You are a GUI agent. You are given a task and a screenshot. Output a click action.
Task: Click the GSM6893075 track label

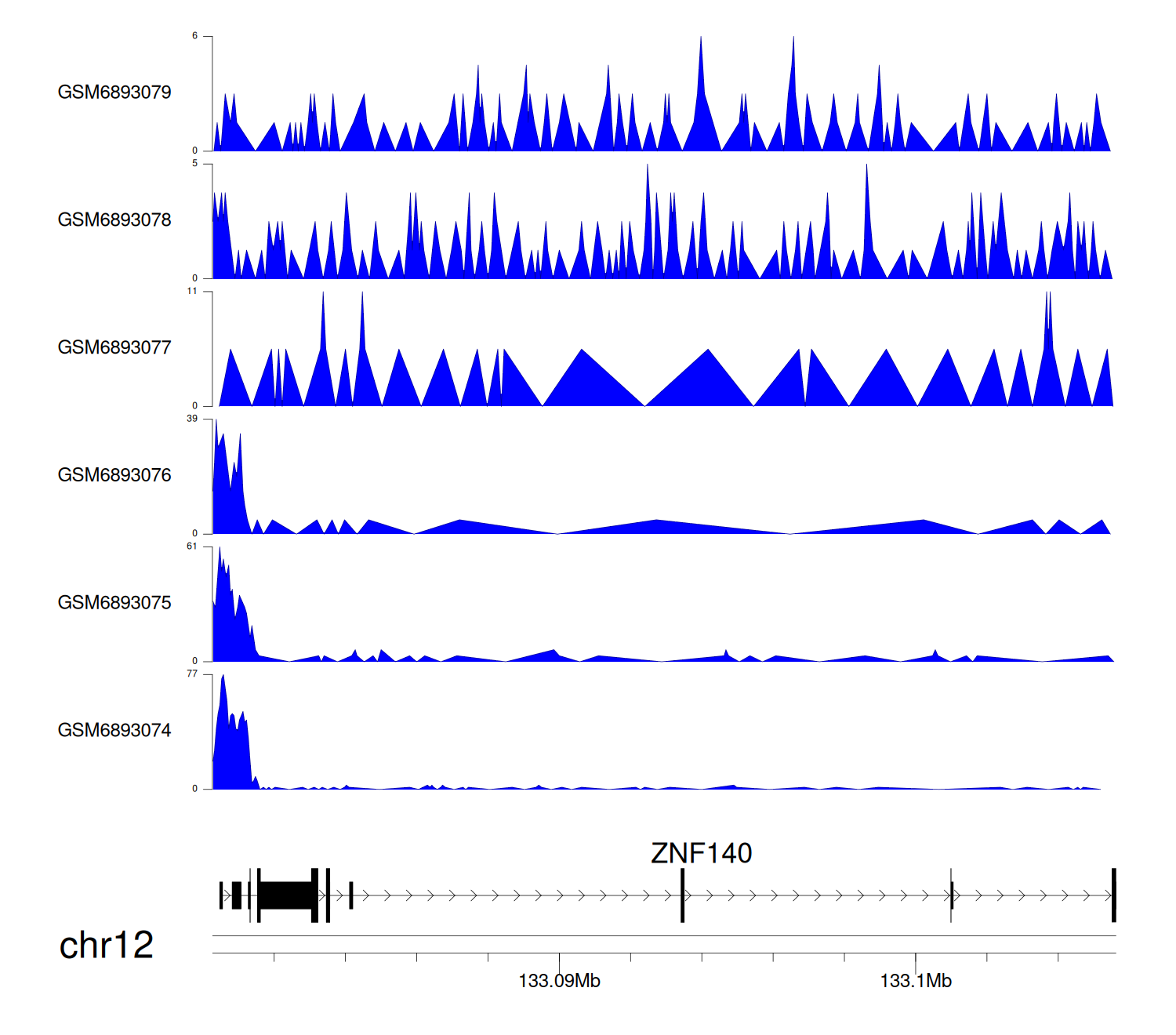[114, 603]
